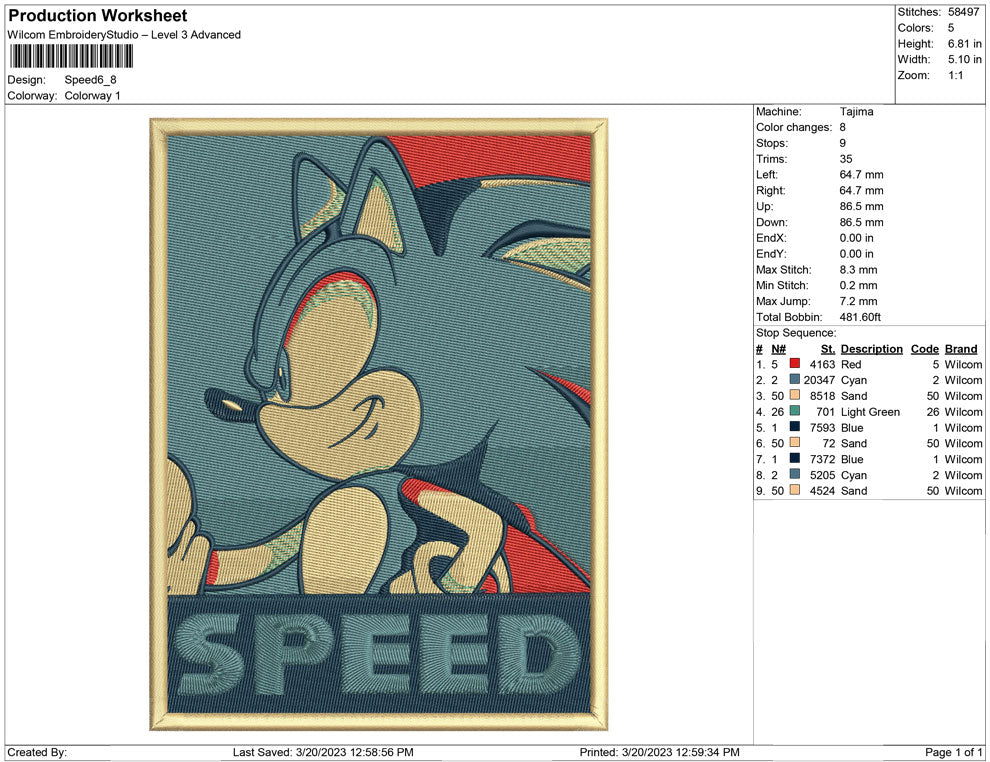The image size is (990, 762).
Task: Select the Light Green swatch for stop 4
Action: [x=795, y=411]
